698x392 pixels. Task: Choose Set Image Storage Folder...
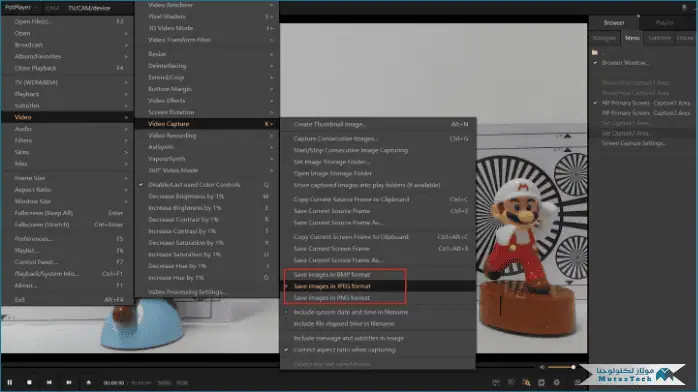[x=378, y=162]
